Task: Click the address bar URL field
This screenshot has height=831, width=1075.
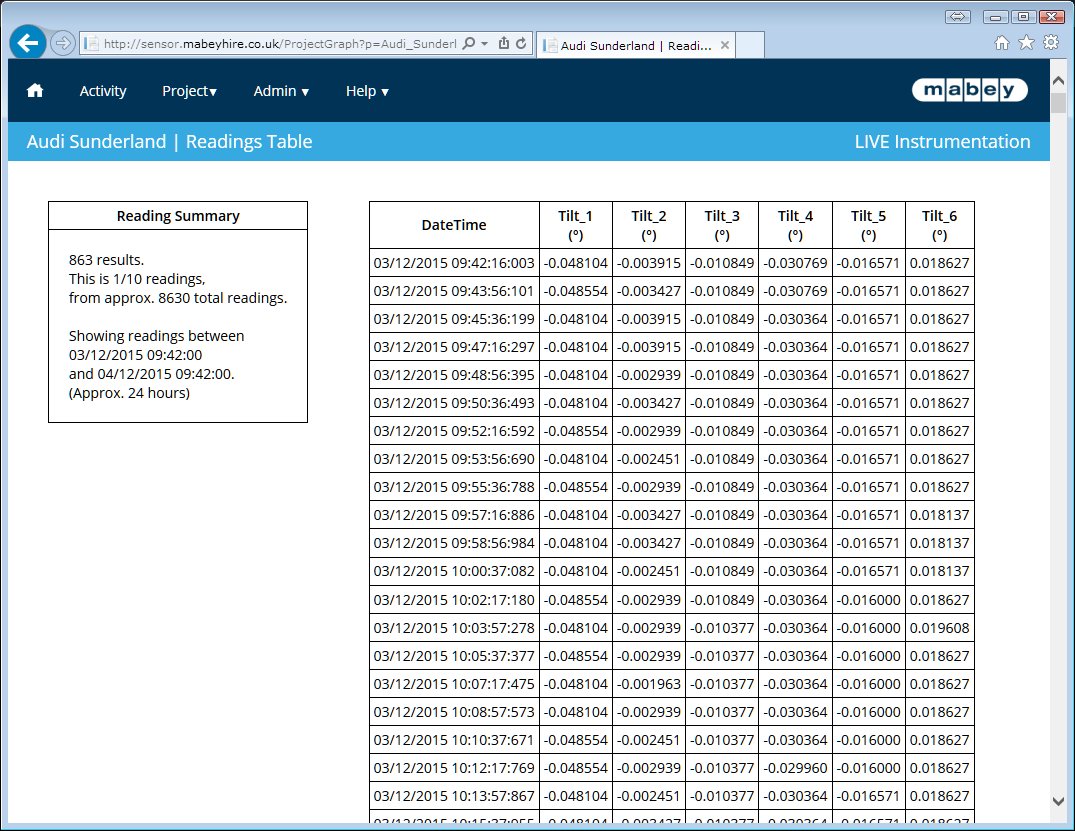Action: coord(280,44)
